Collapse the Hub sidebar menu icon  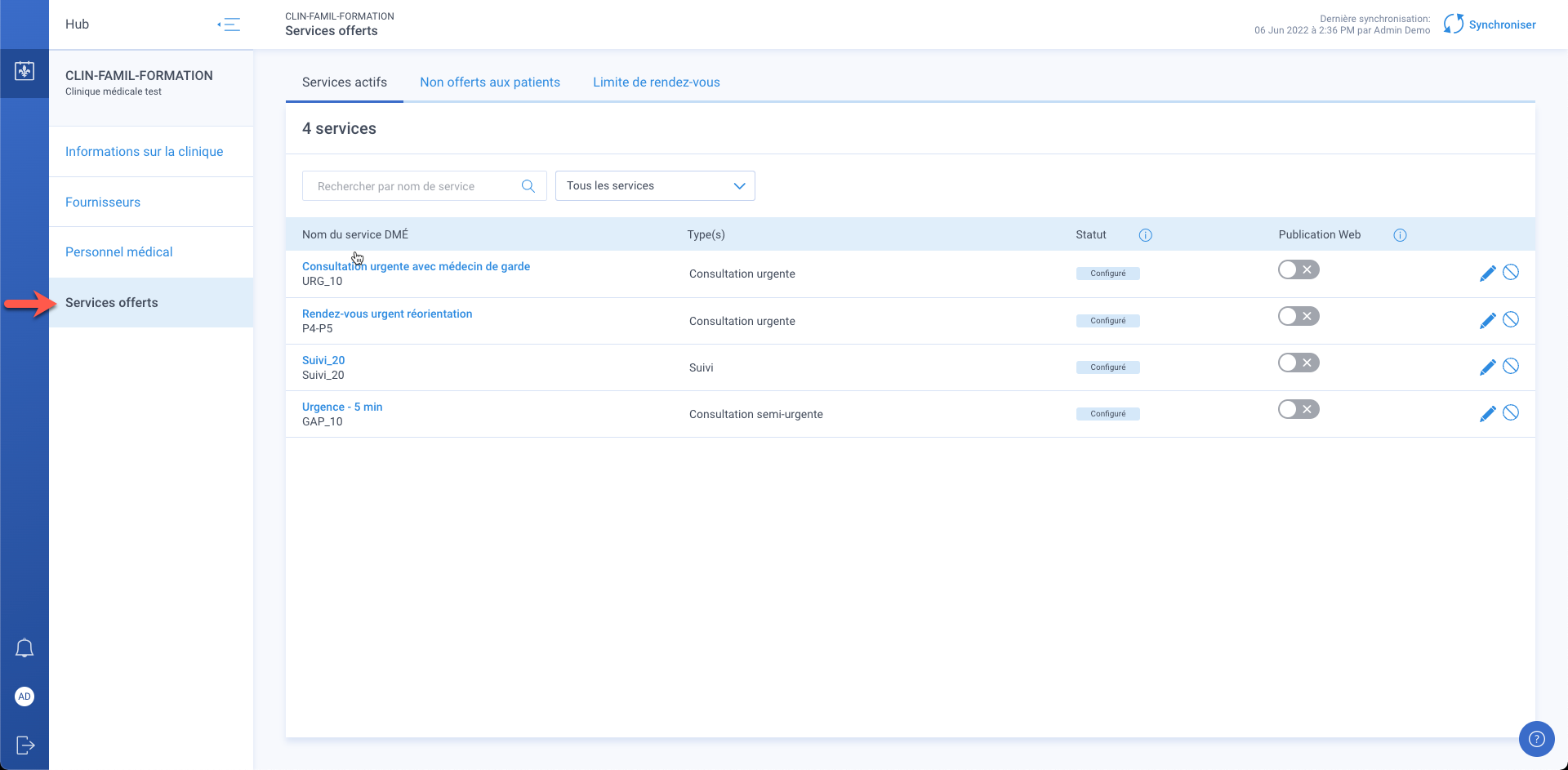pyautogui.click(x=229, y=24)
